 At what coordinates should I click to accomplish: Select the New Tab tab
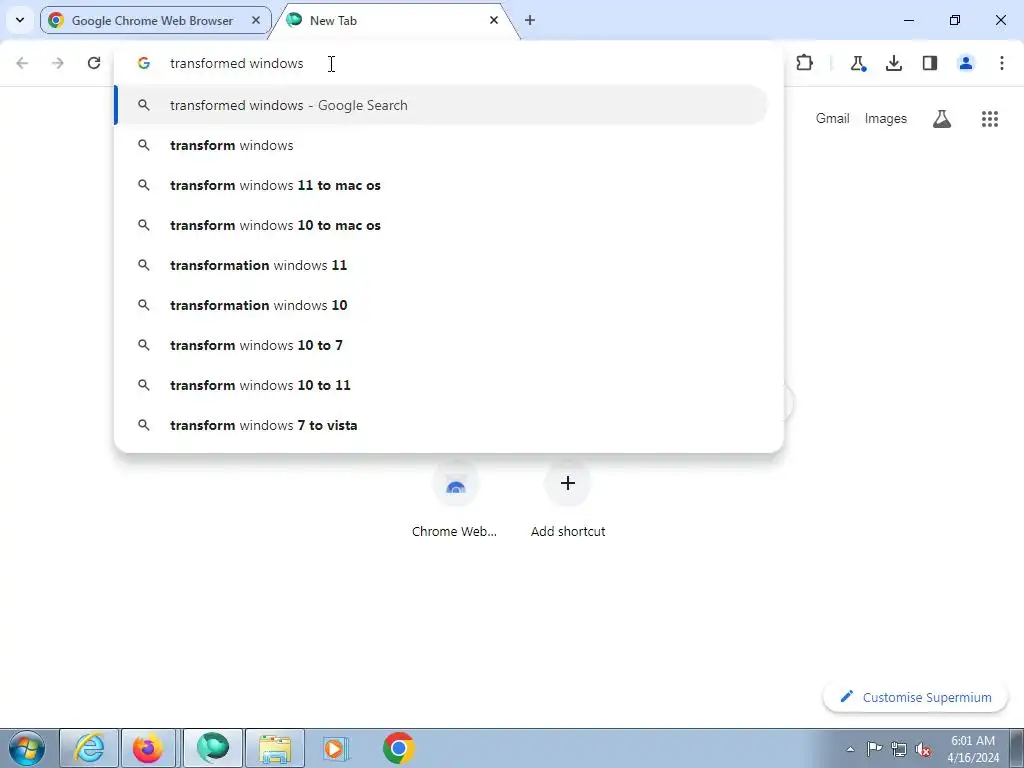pyautogui.click(x=394, y=20)
